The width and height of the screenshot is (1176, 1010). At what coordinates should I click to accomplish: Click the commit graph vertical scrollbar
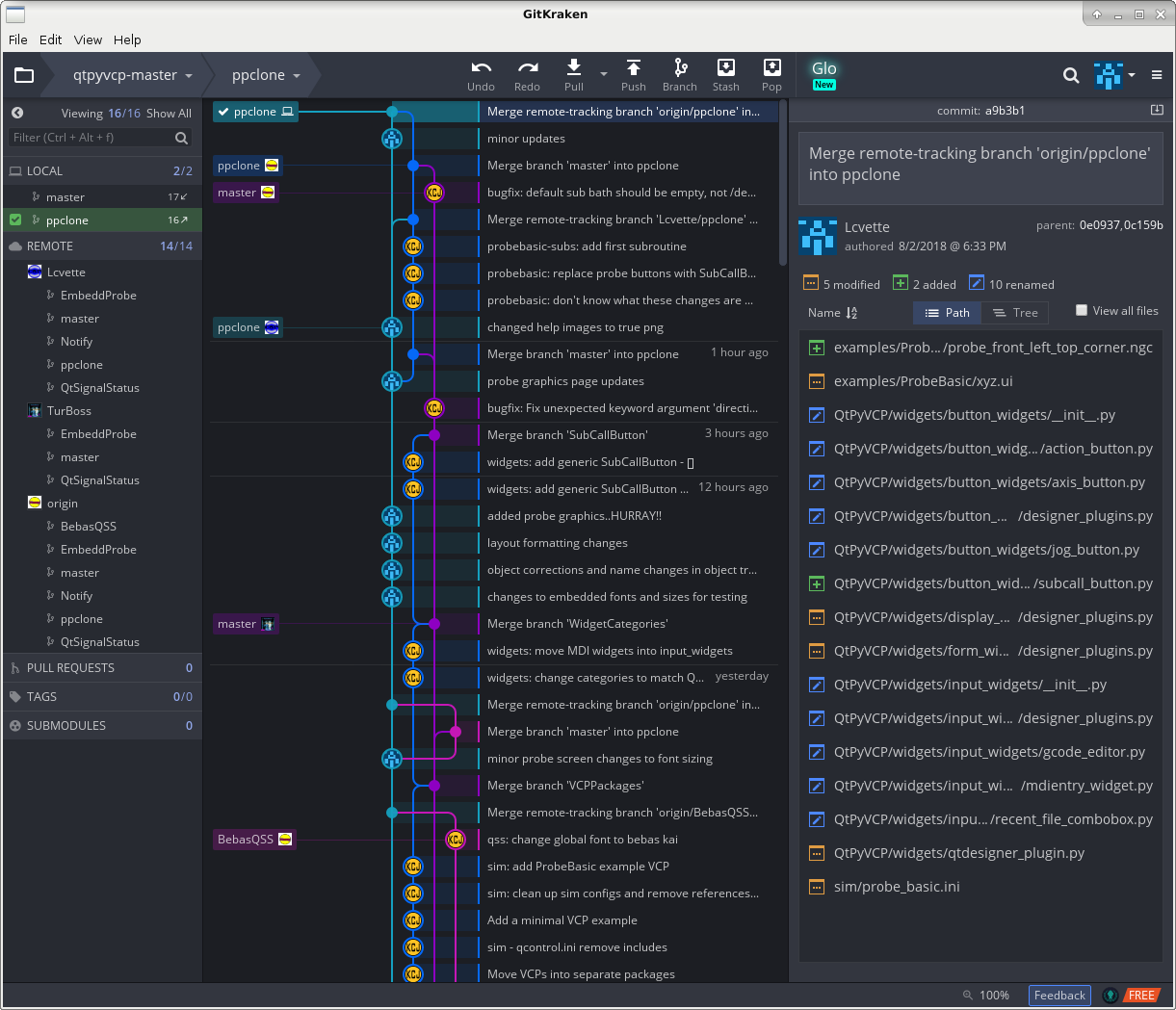(x=783, y=183)
